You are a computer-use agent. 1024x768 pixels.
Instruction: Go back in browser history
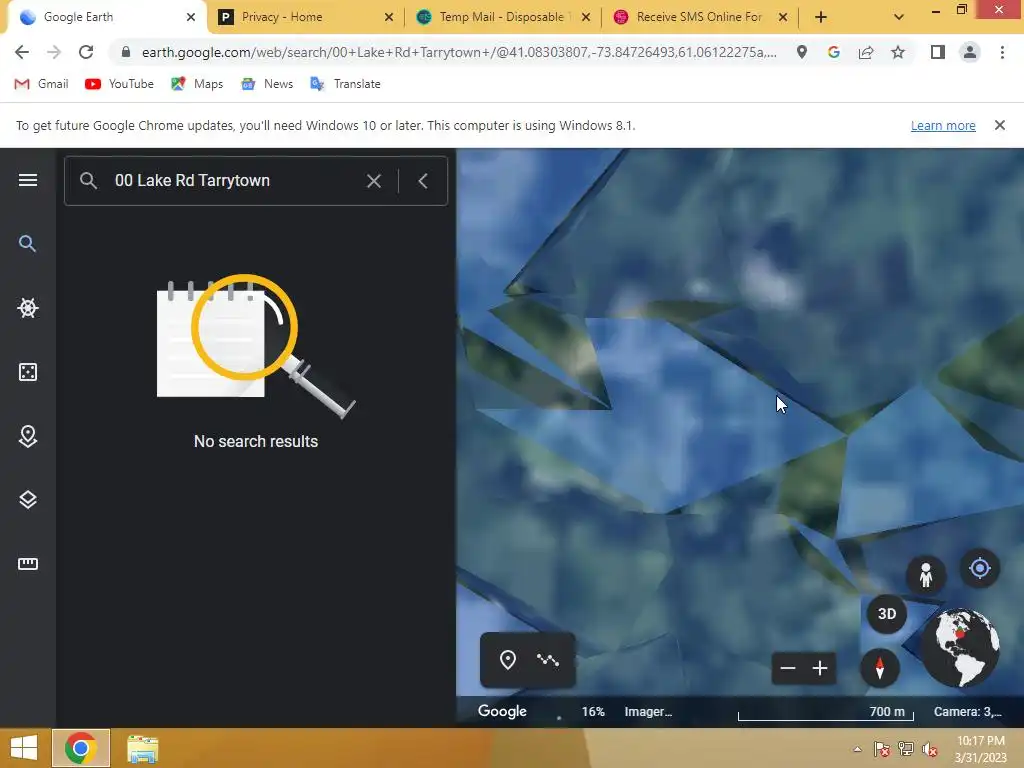coord(22,52)
